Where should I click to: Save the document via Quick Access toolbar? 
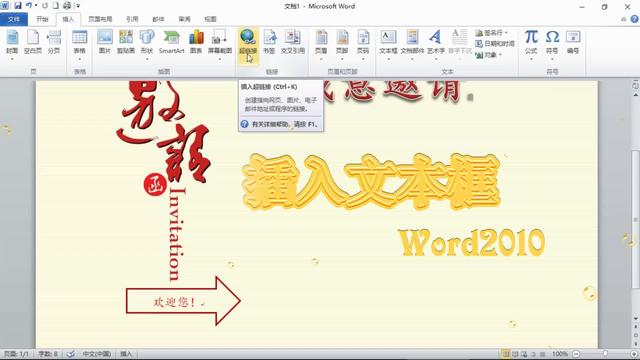click(18, 6)
